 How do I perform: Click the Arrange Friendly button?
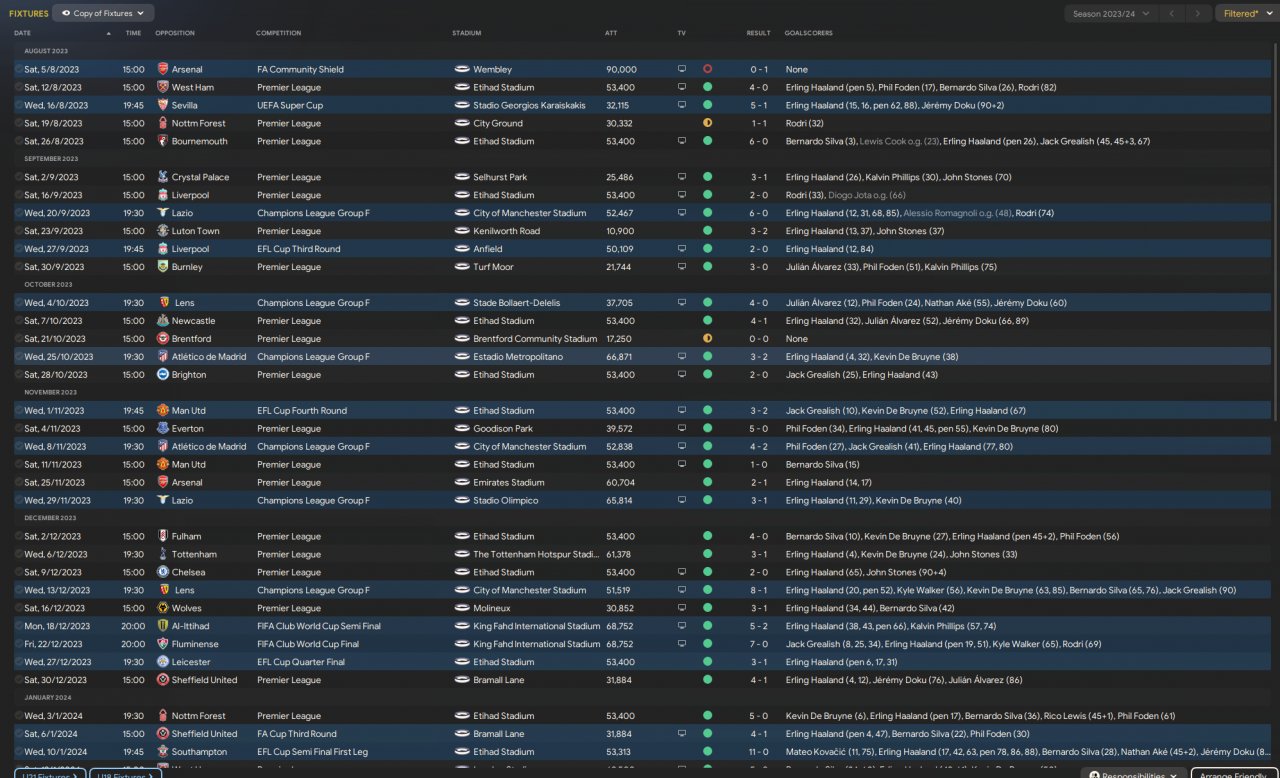point(1234,773)
